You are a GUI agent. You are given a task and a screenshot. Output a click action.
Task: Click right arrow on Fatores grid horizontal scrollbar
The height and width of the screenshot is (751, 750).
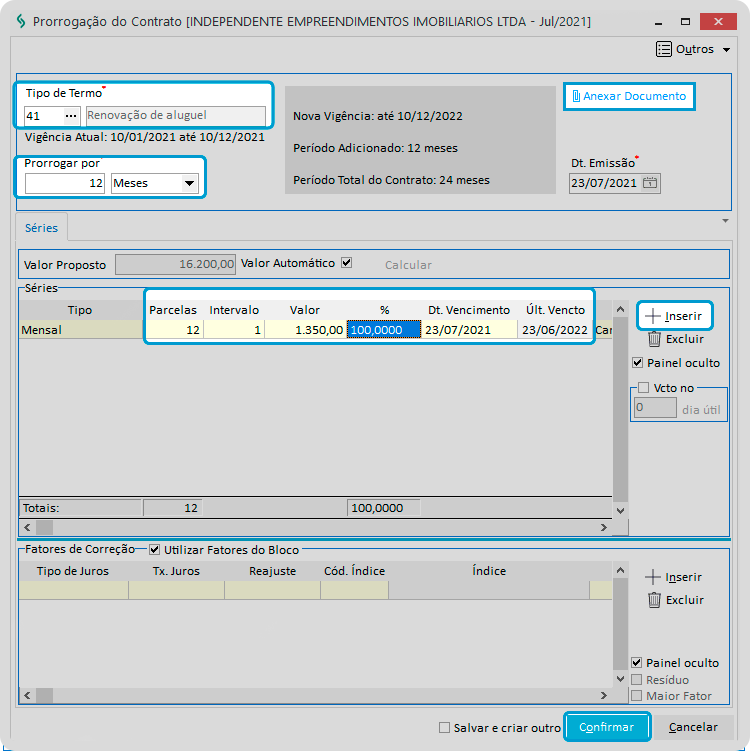[604, 695]
